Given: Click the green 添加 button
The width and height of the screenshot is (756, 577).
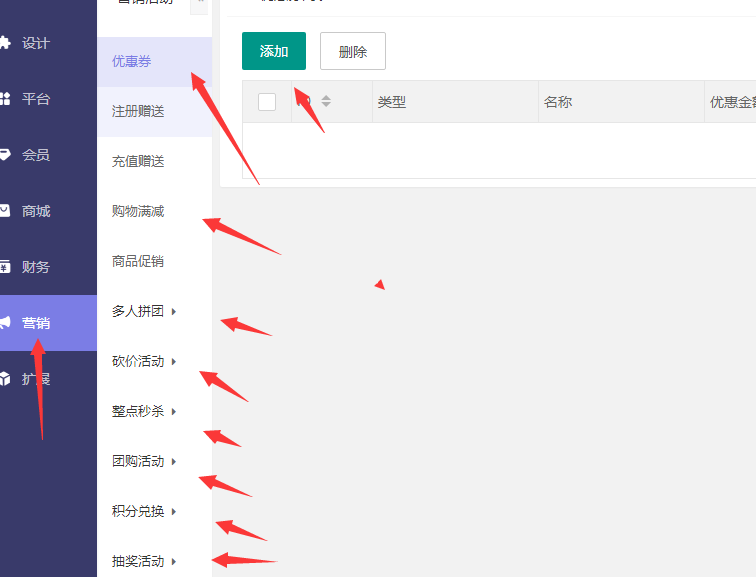Looking at the screenshot, I should coord(274,52).
